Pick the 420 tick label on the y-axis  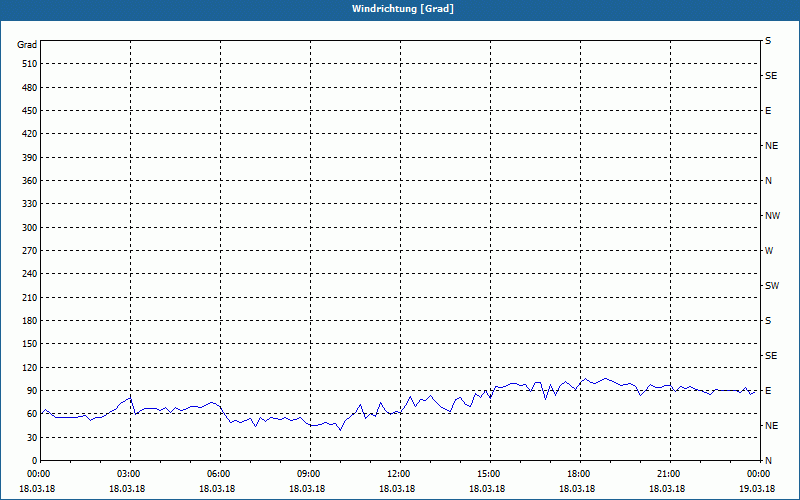[30, 134]
